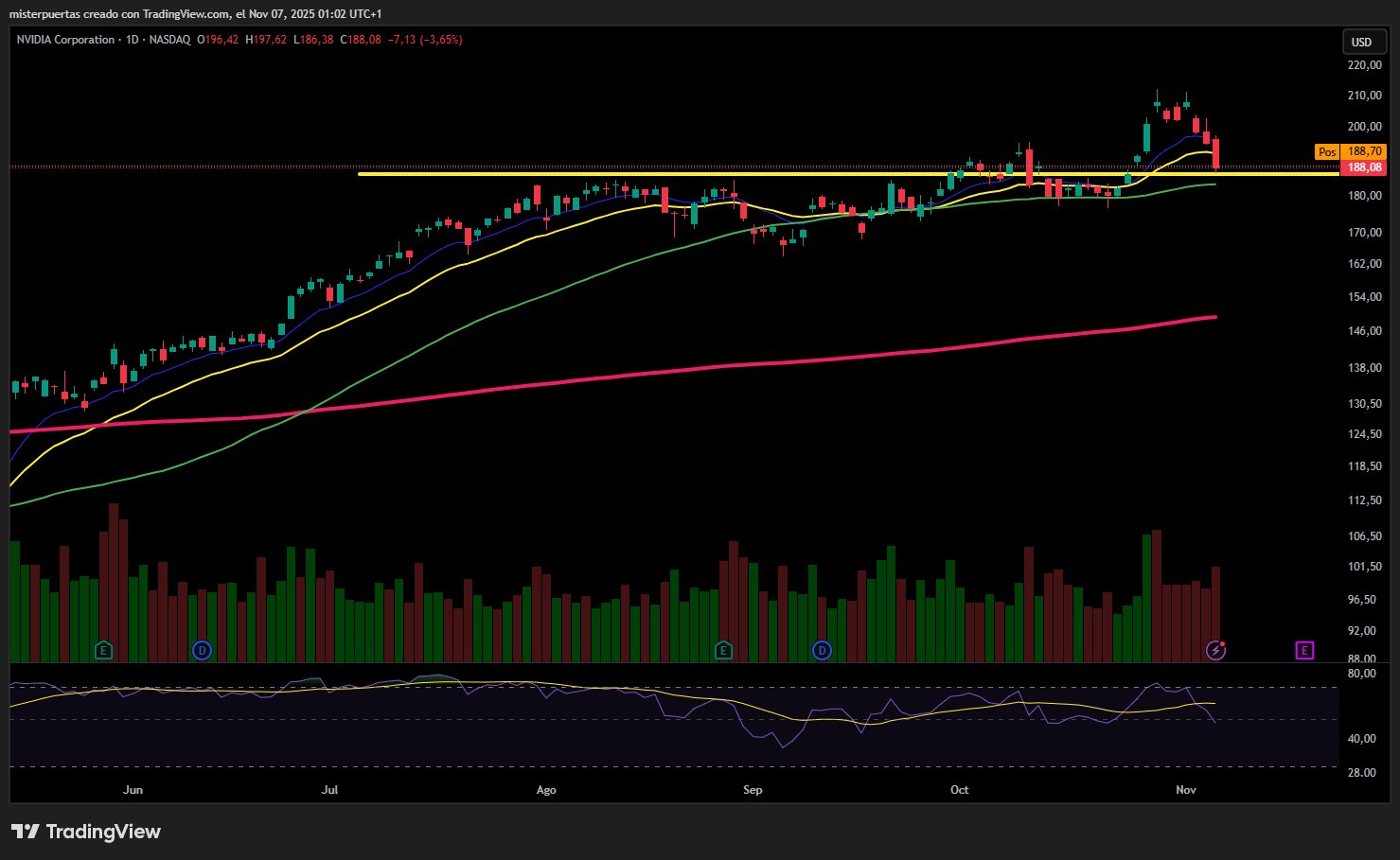Click the 28,00 RSI scale label
The width and height of the screenshot is (1400, 860).
(x=1361, y=773)
